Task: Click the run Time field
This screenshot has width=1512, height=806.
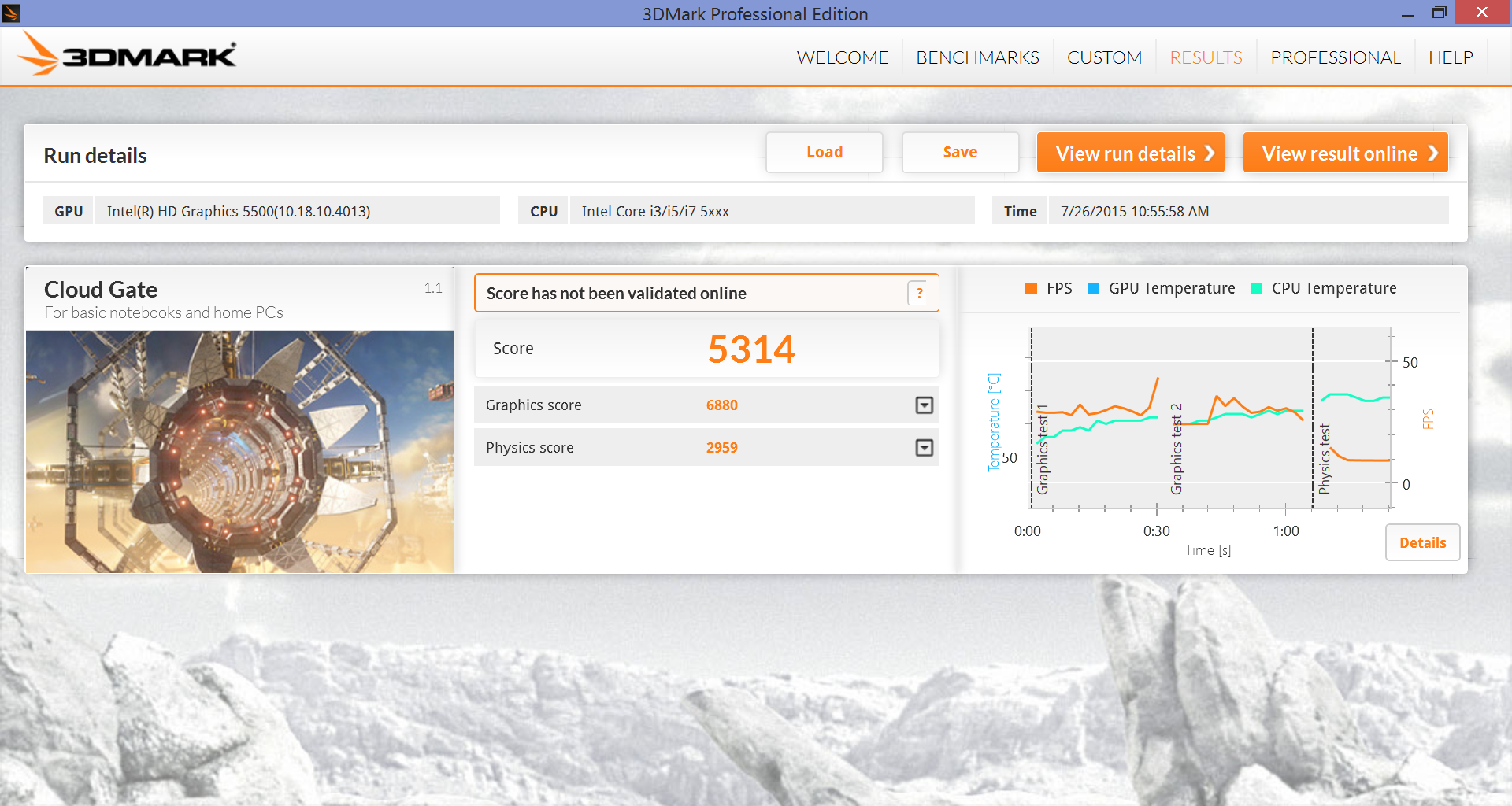Action: [x=1248, y=211]
